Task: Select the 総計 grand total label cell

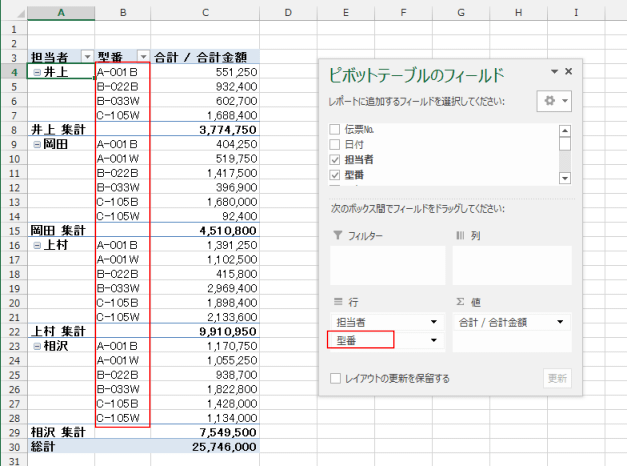Action: 61,446
